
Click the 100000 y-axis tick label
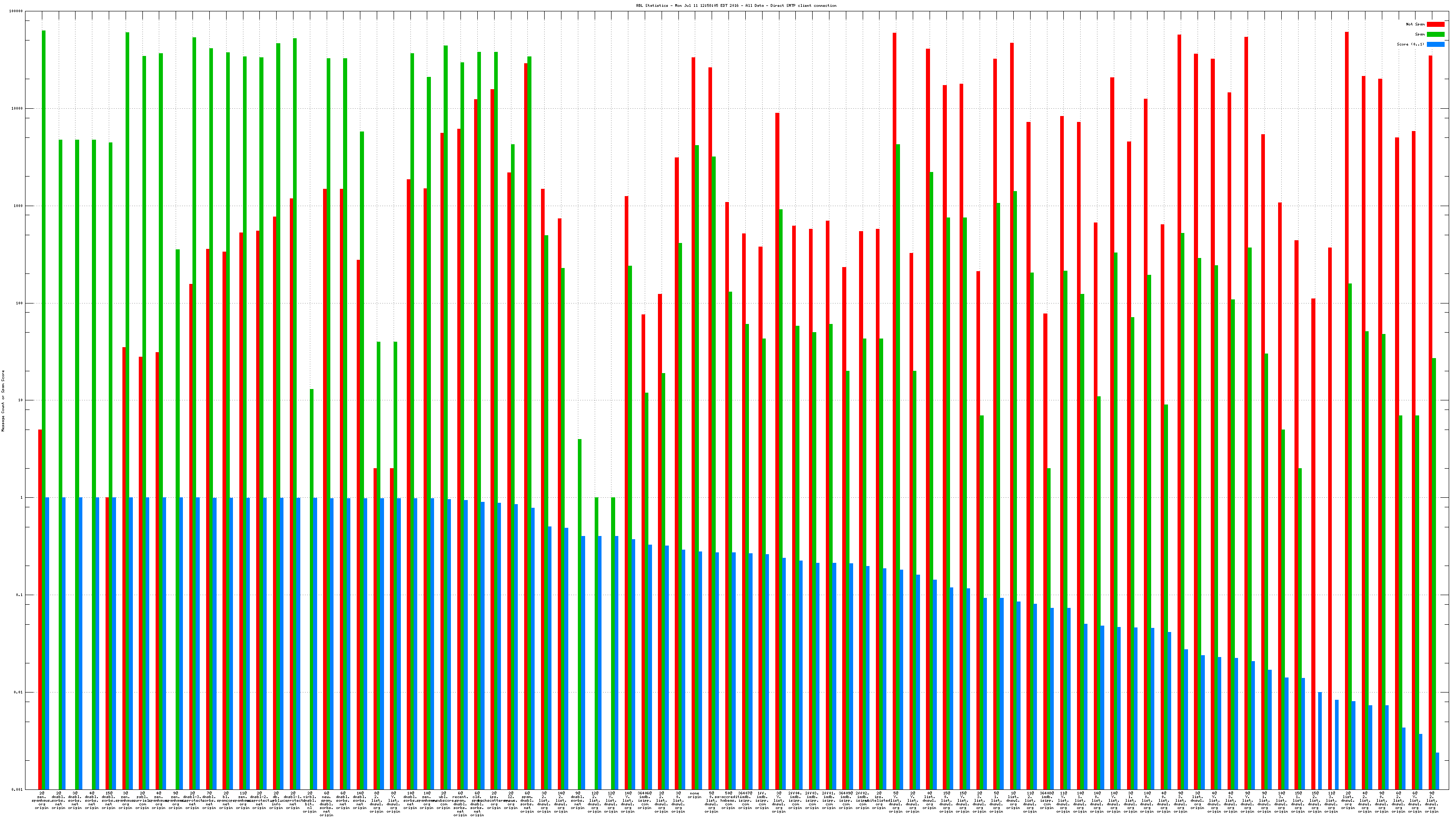[x=17, y=11]
